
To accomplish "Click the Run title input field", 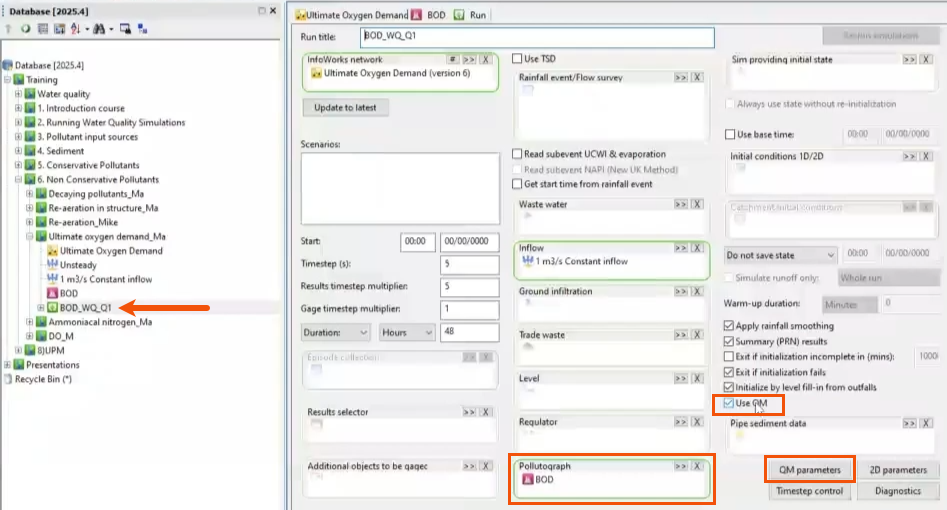I will pyautogui.click(x=537, y=37).
